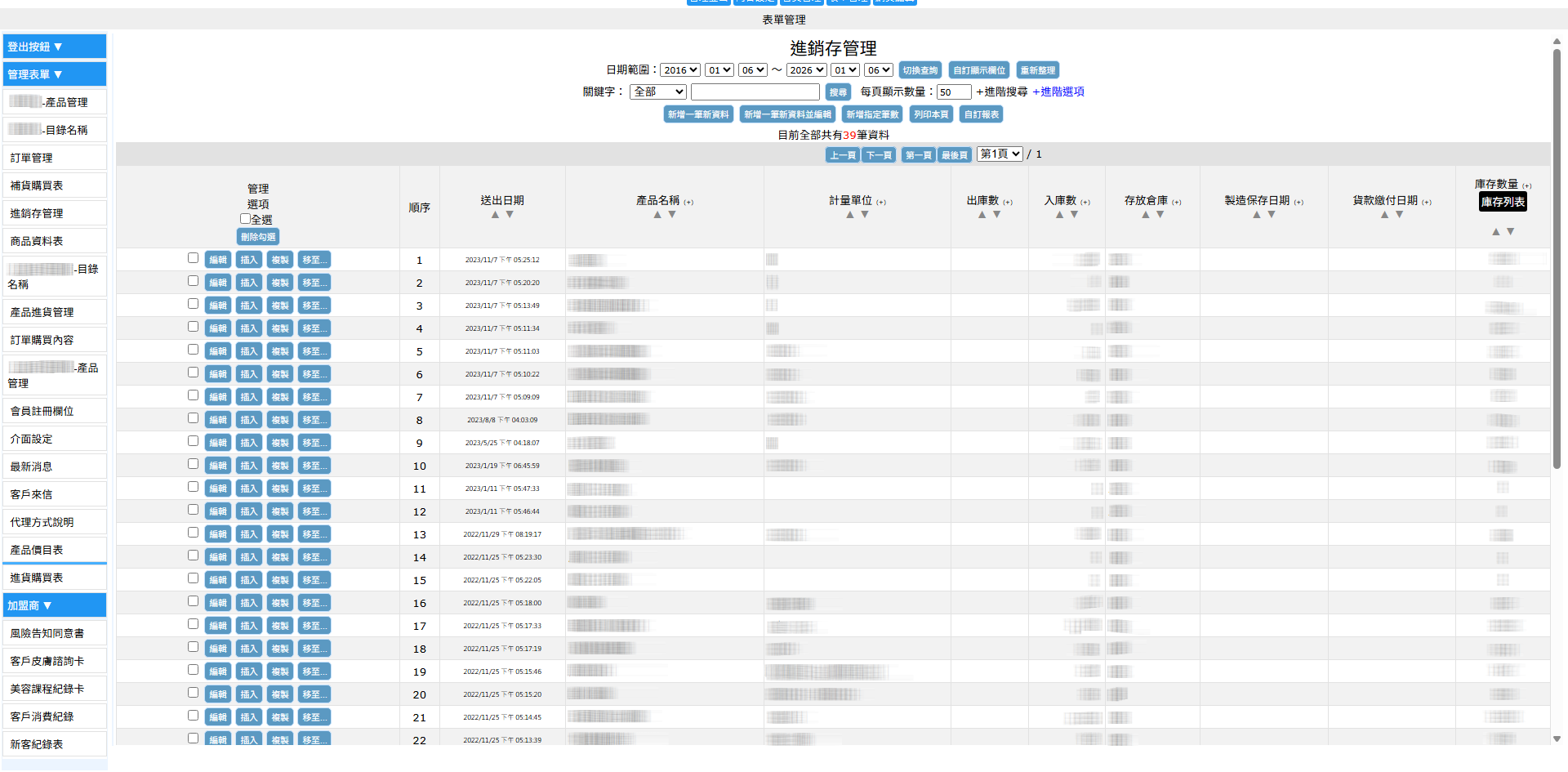Sort 庫存數量 column ascending arrow
Screen dimensions: 1568x772
1496,232
